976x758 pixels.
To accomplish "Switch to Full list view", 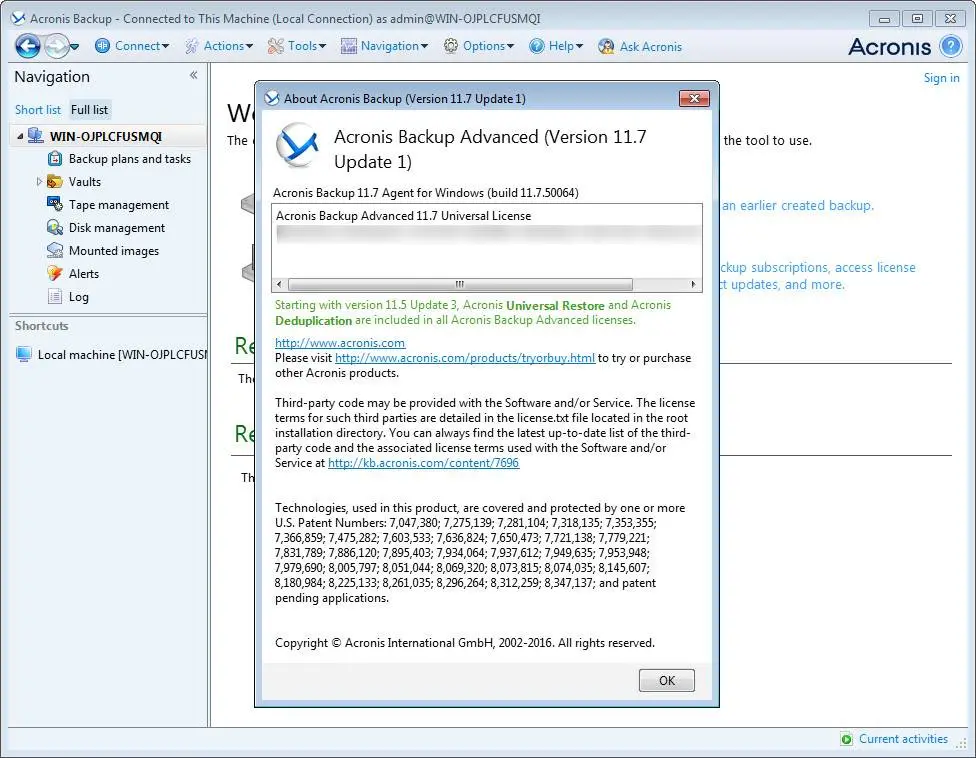I will [x=90, y=110].
